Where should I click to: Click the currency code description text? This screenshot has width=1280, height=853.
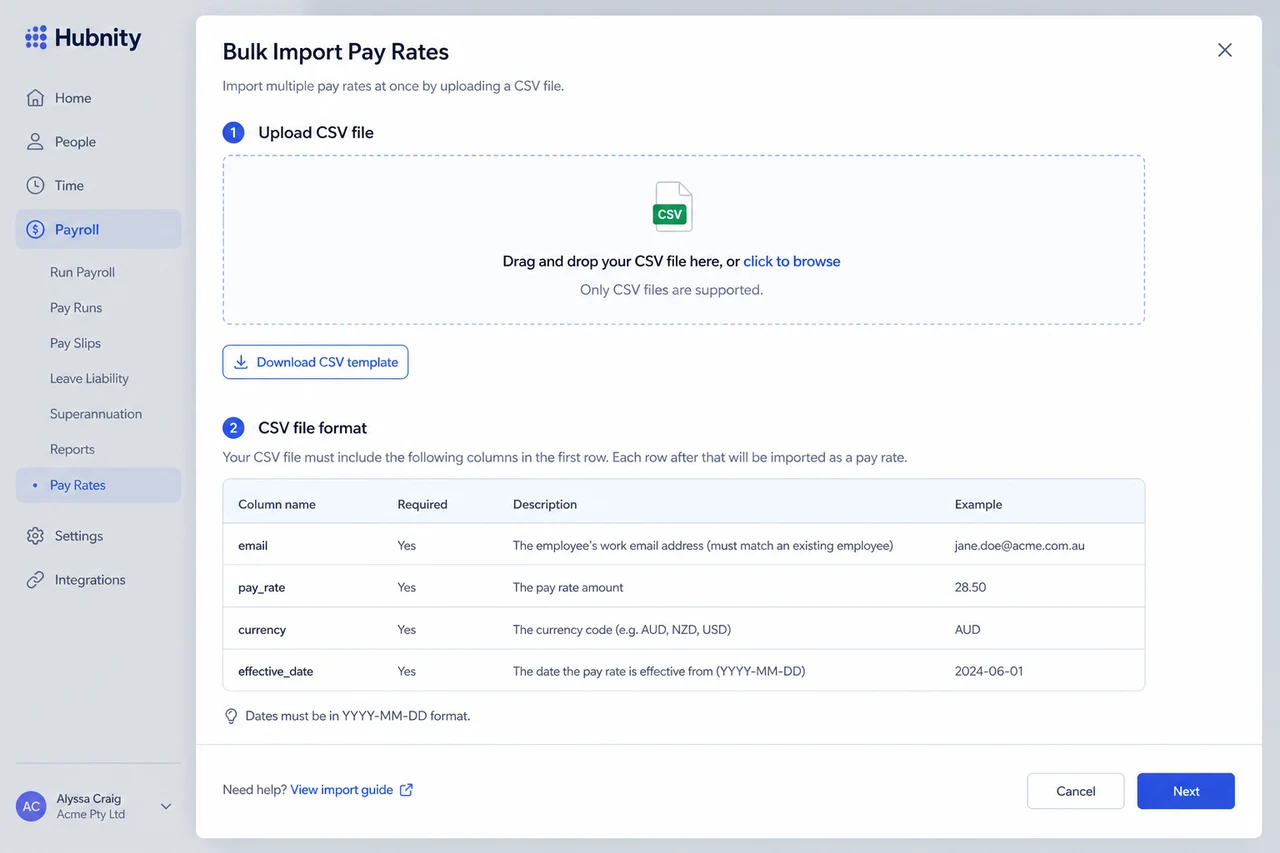pyautogui.click(x=622, y=630)
